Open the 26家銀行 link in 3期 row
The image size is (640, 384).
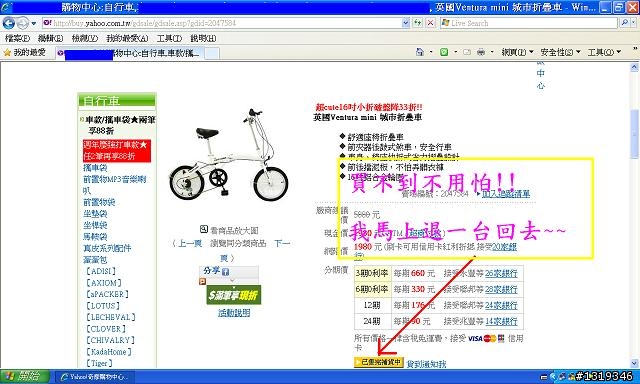tap(501, 273)
